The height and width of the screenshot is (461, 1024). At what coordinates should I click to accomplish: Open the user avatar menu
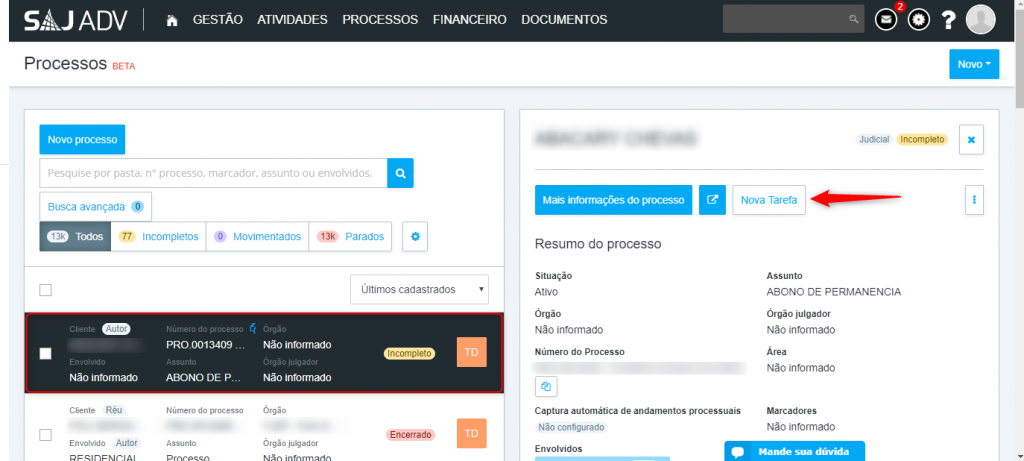coord(980,20)
